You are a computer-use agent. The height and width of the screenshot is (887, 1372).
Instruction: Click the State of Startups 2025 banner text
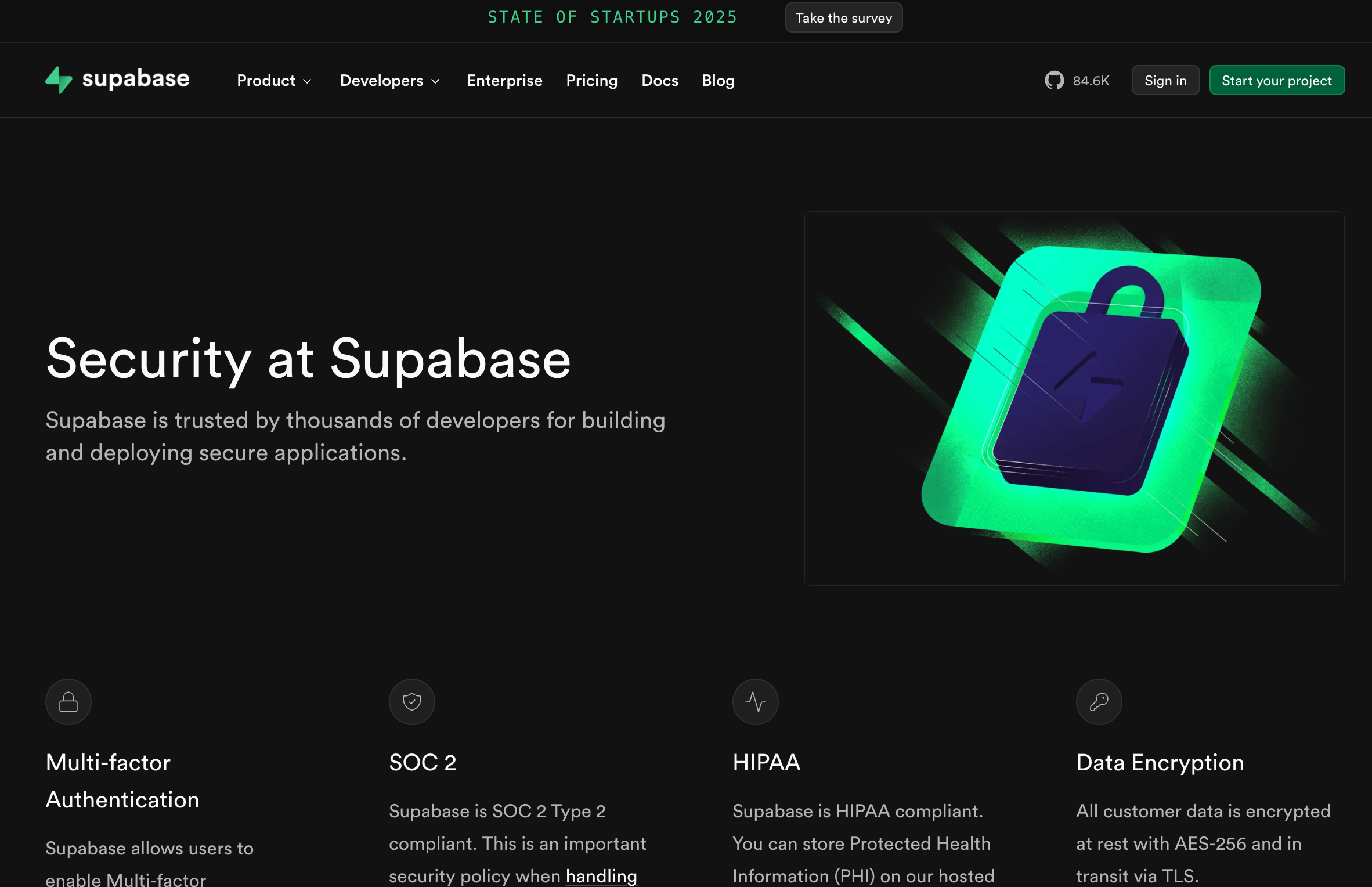tap(612, 17)
